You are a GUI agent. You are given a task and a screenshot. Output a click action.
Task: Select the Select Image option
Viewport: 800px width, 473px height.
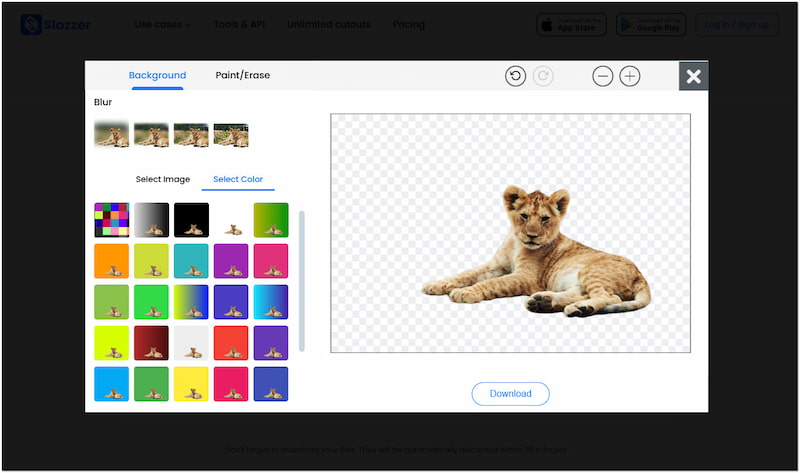coord(162,180)
